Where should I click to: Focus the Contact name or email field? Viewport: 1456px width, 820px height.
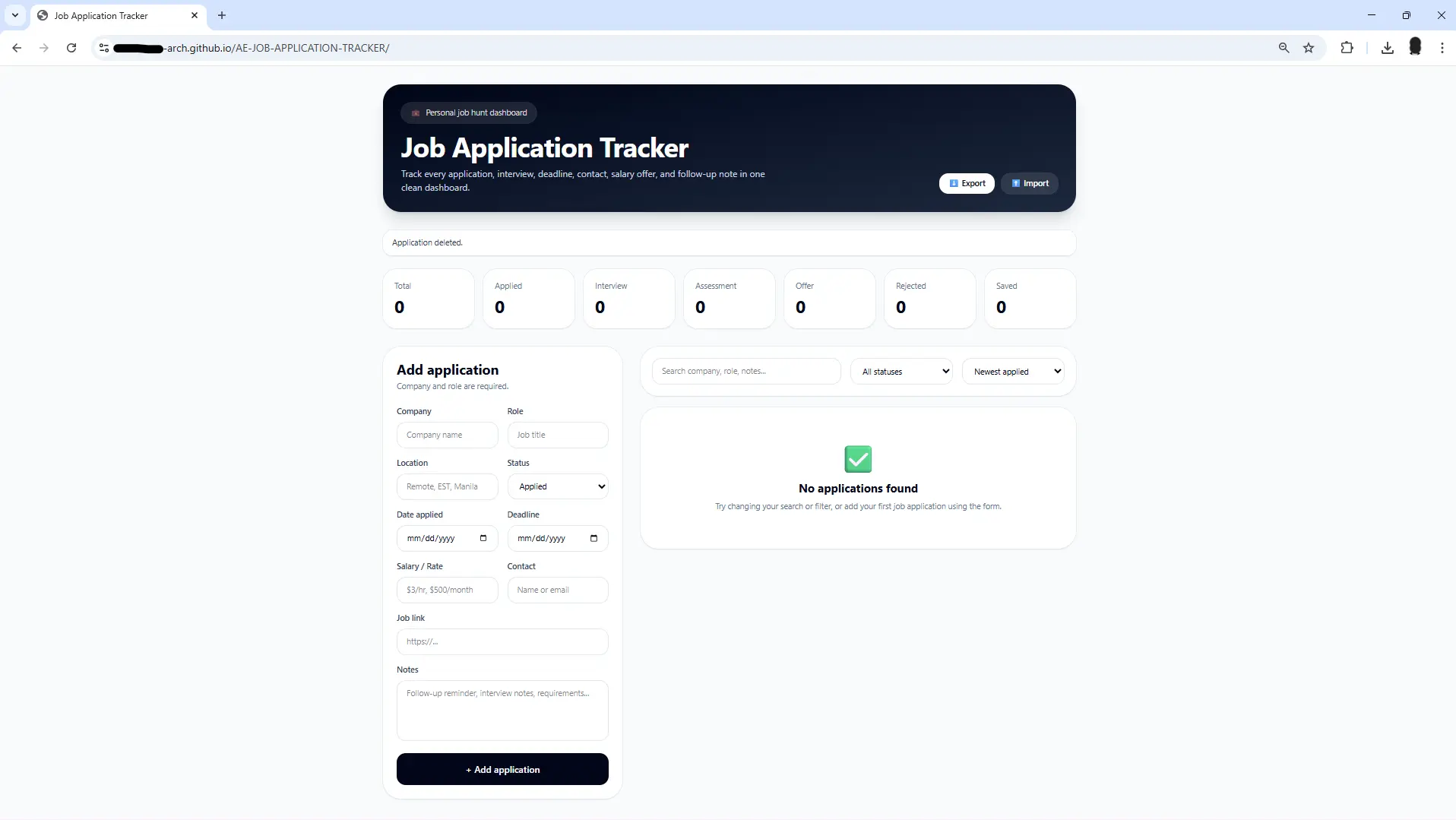coord(558,590)
